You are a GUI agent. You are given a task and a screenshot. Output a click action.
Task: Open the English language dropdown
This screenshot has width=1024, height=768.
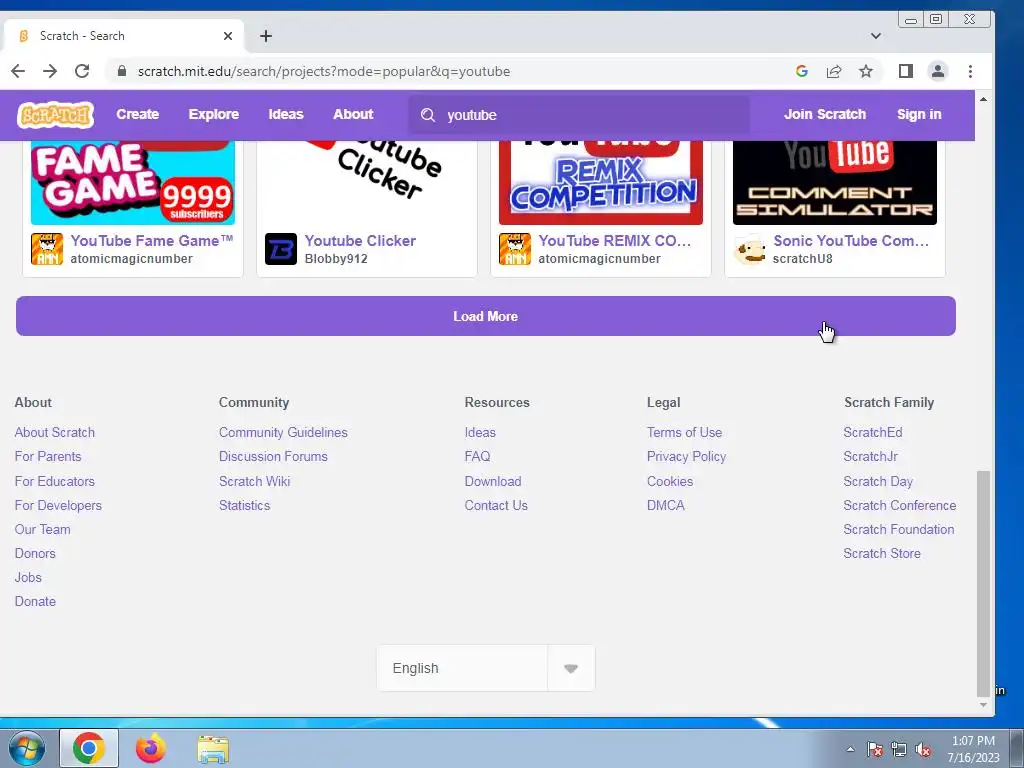tap(486, 668)
